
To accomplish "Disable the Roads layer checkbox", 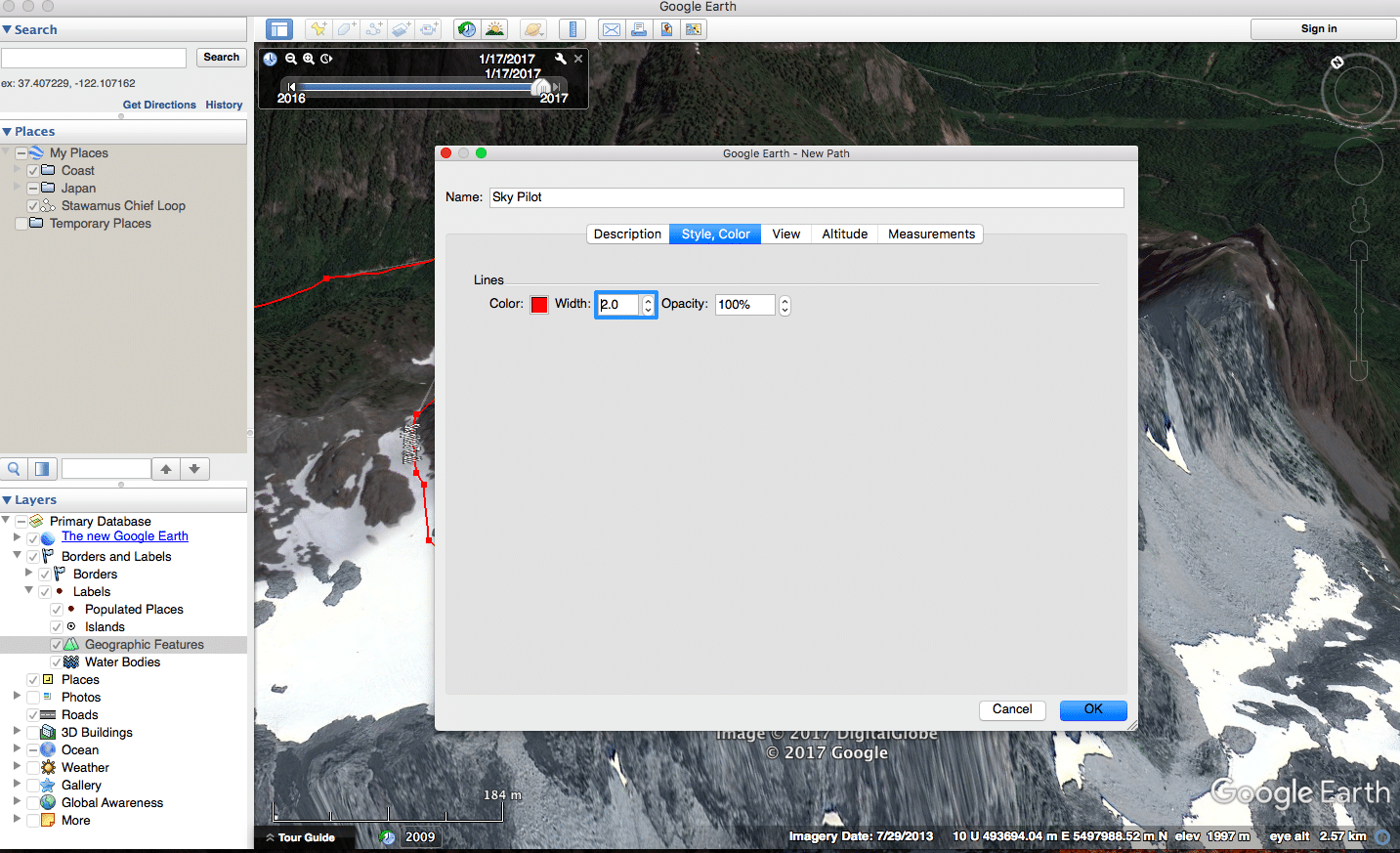I will (x=33, y=715).
